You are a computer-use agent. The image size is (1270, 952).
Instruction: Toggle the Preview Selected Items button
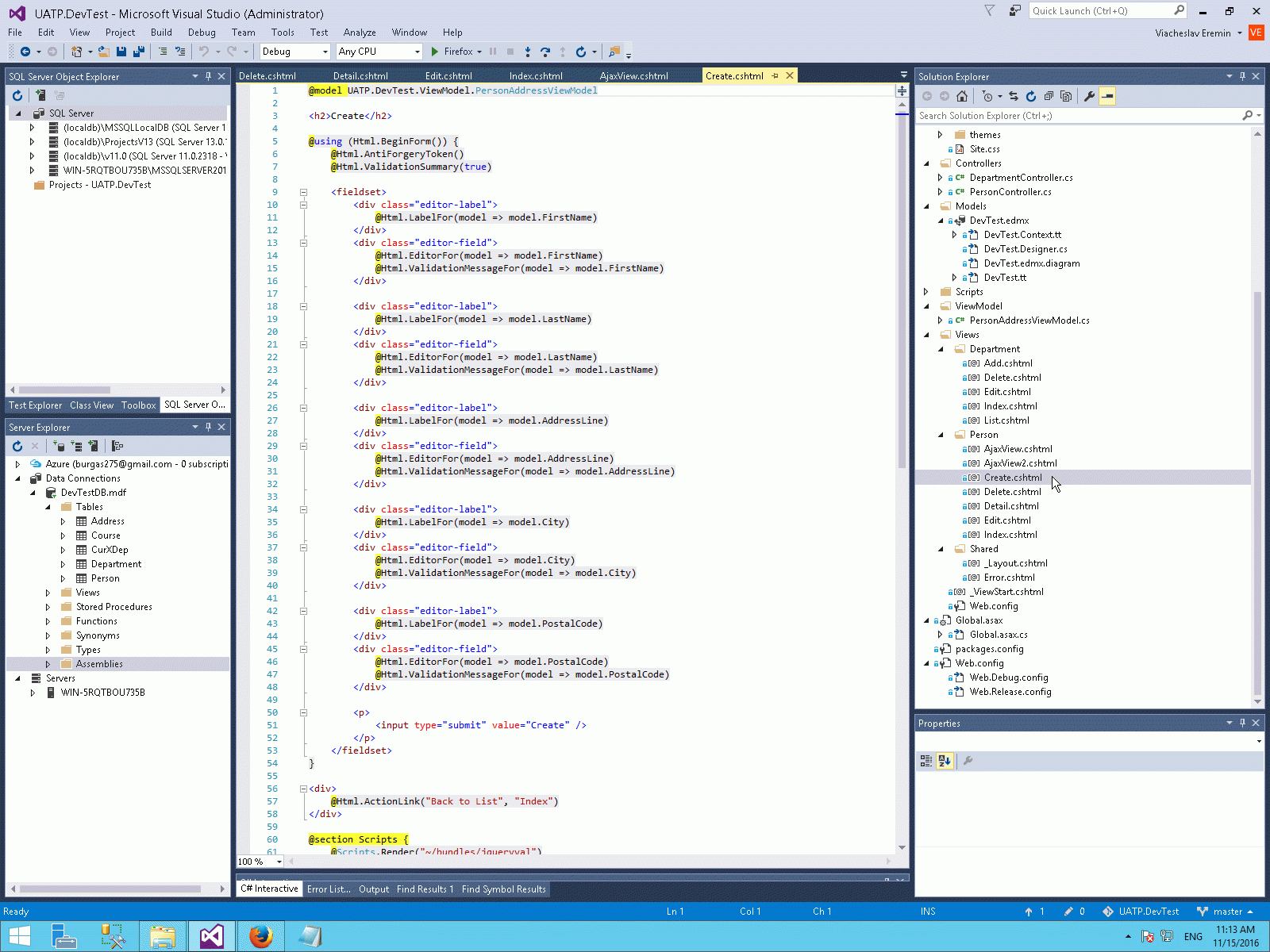(x=1107, y=96)
